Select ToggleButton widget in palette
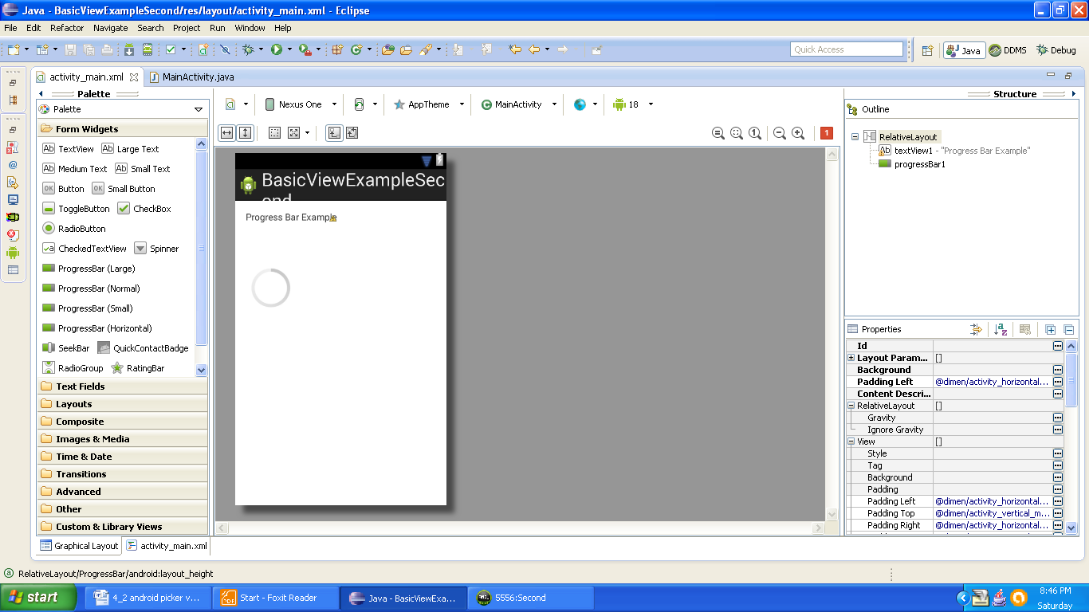 tap(76, 208)
